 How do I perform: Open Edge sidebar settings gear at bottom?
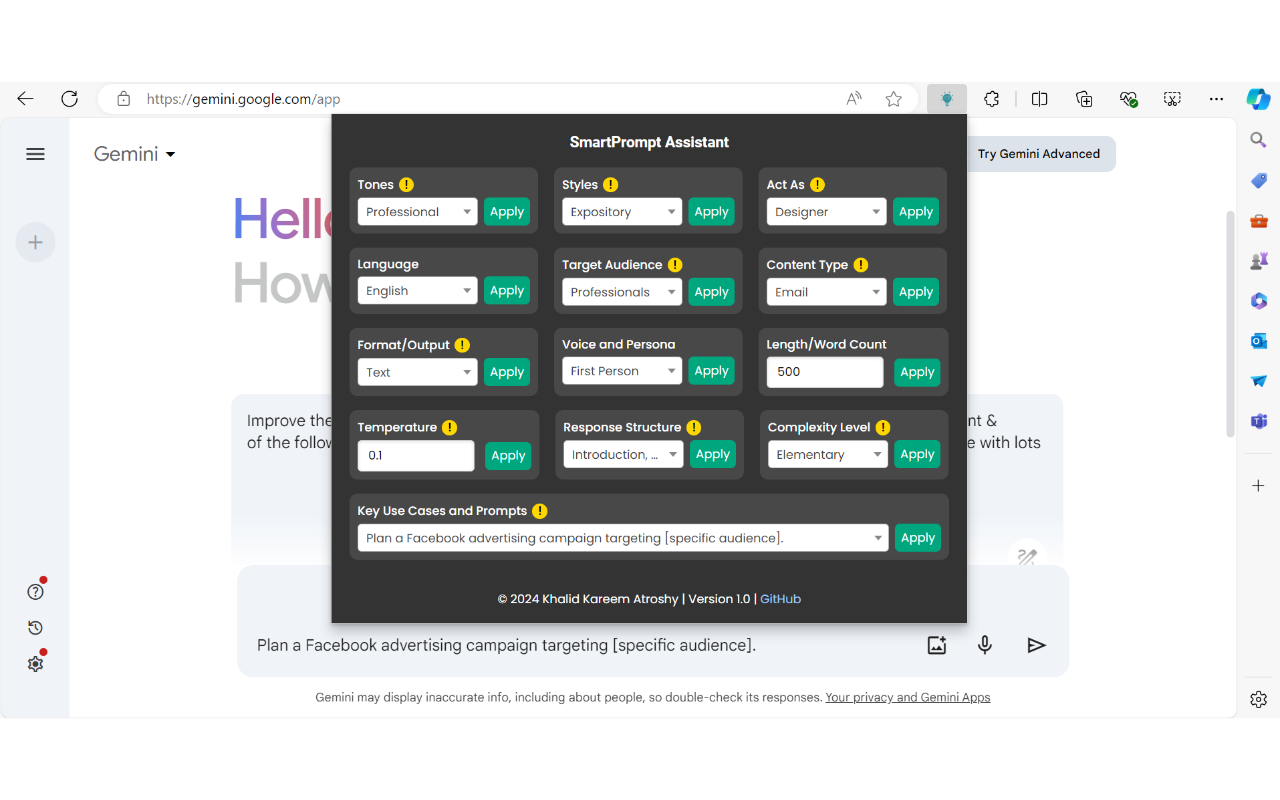(1259, 699)
